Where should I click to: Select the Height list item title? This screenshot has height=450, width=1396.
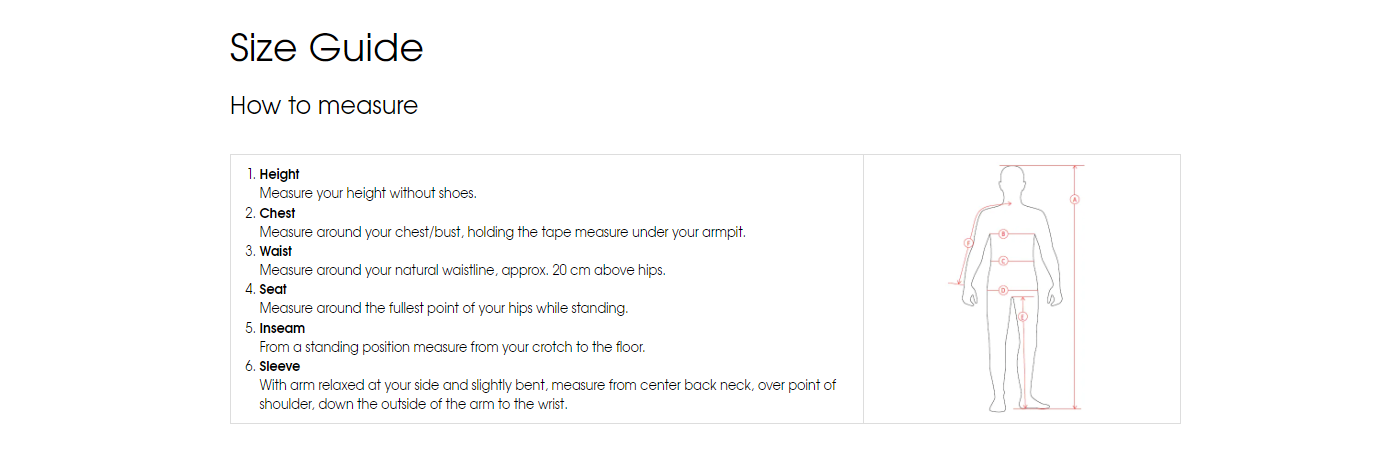coord(279,174)
